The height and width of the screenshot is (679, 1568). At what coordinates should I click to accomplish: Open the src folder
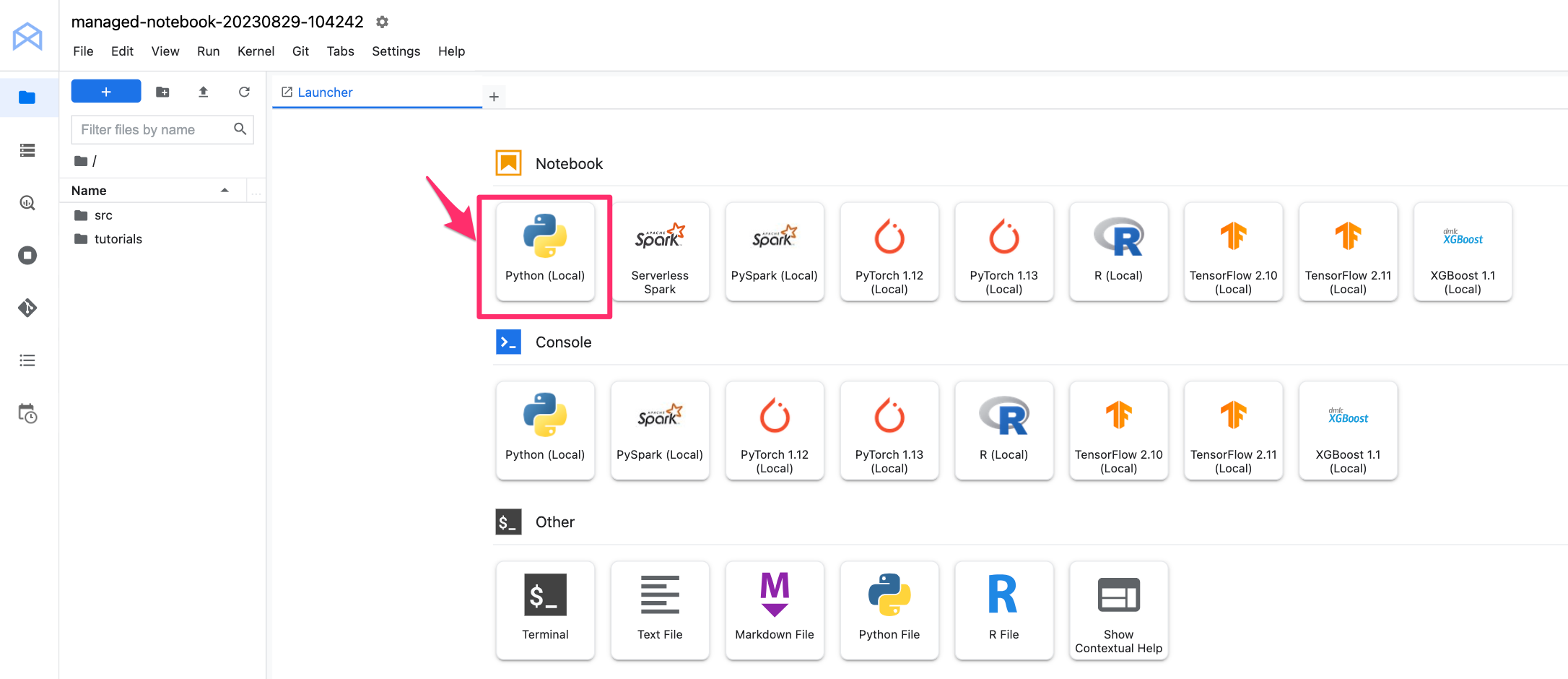click(x=103, y=215)
